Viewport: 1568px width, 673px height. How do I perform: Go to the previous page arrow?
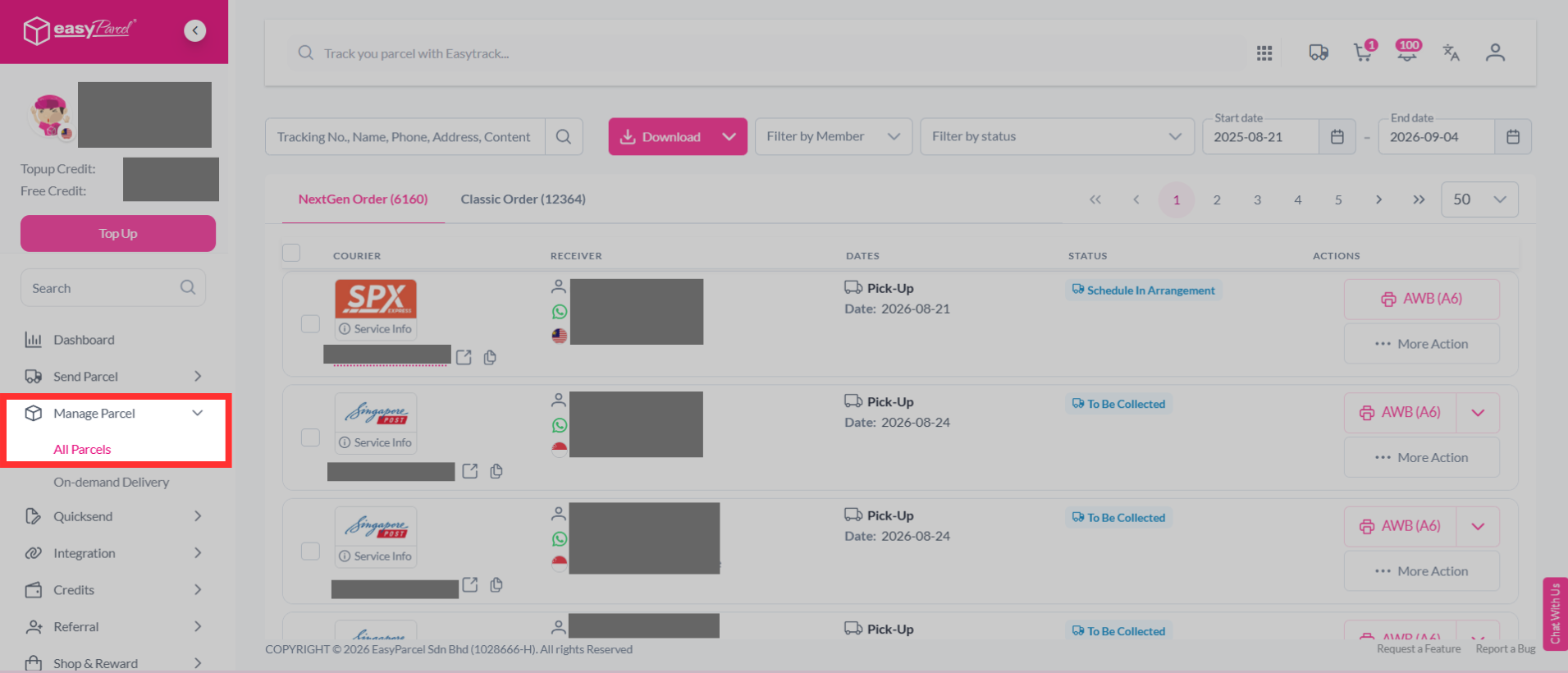click(x=1136, y=199)
